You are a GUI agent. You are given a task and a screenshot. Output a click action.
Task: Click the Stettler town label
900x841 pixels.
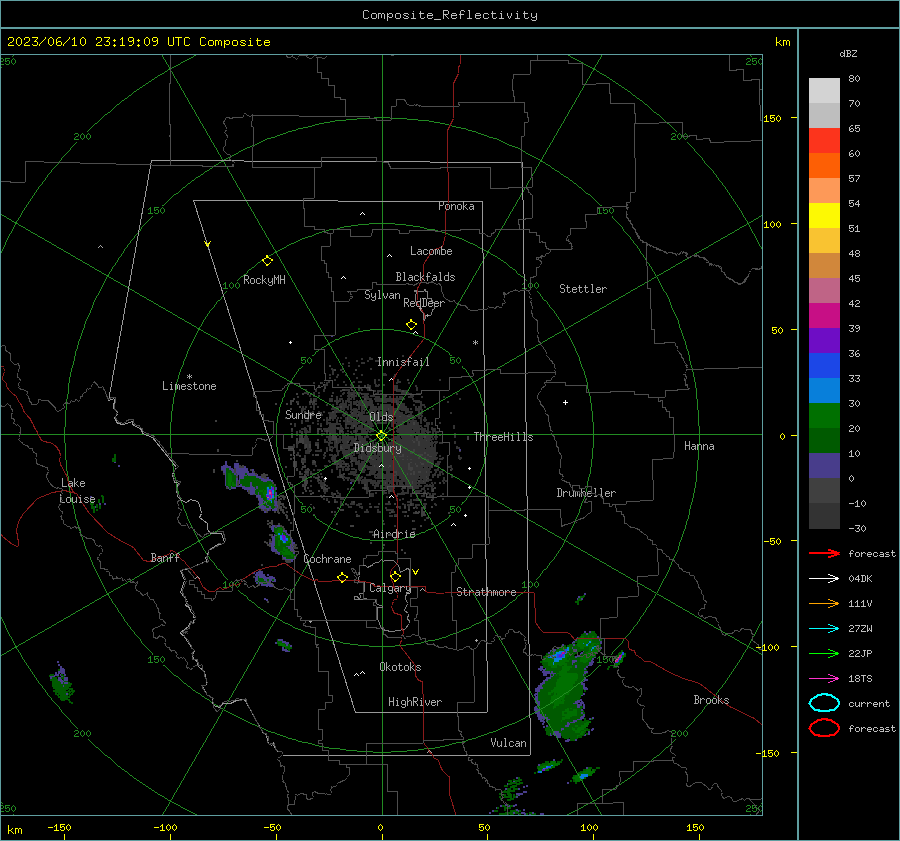click(x=583, y=289)
